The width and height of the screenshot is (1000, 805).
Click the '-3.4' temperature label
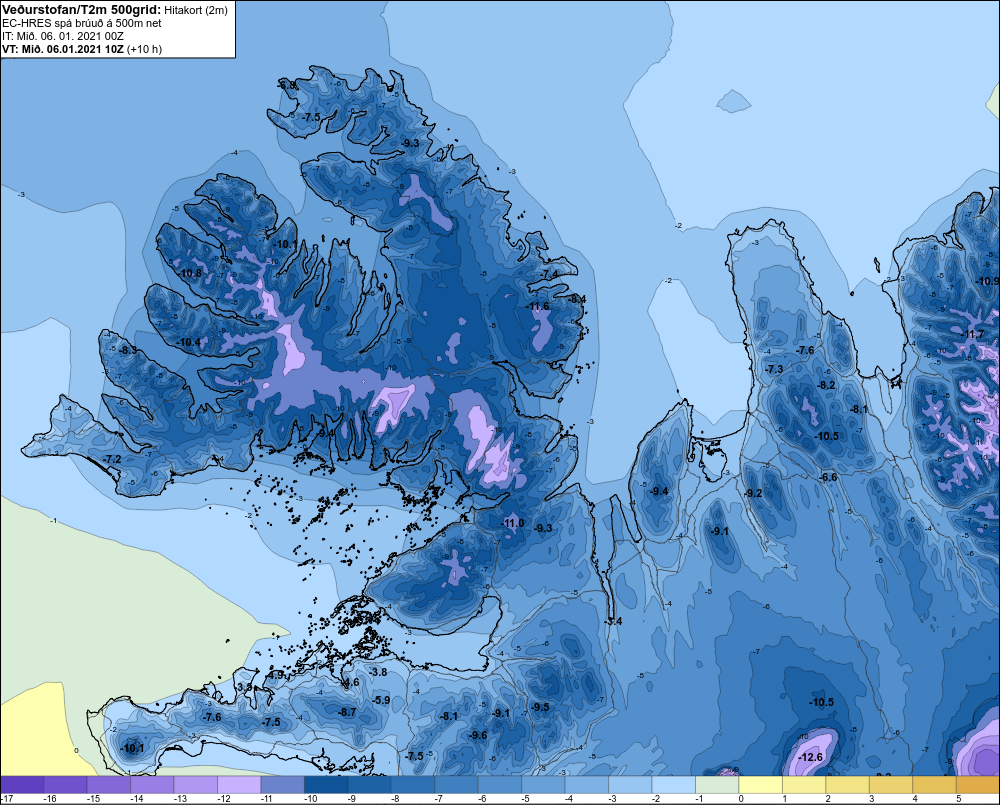pyautogui.click(x=613, y=621)
